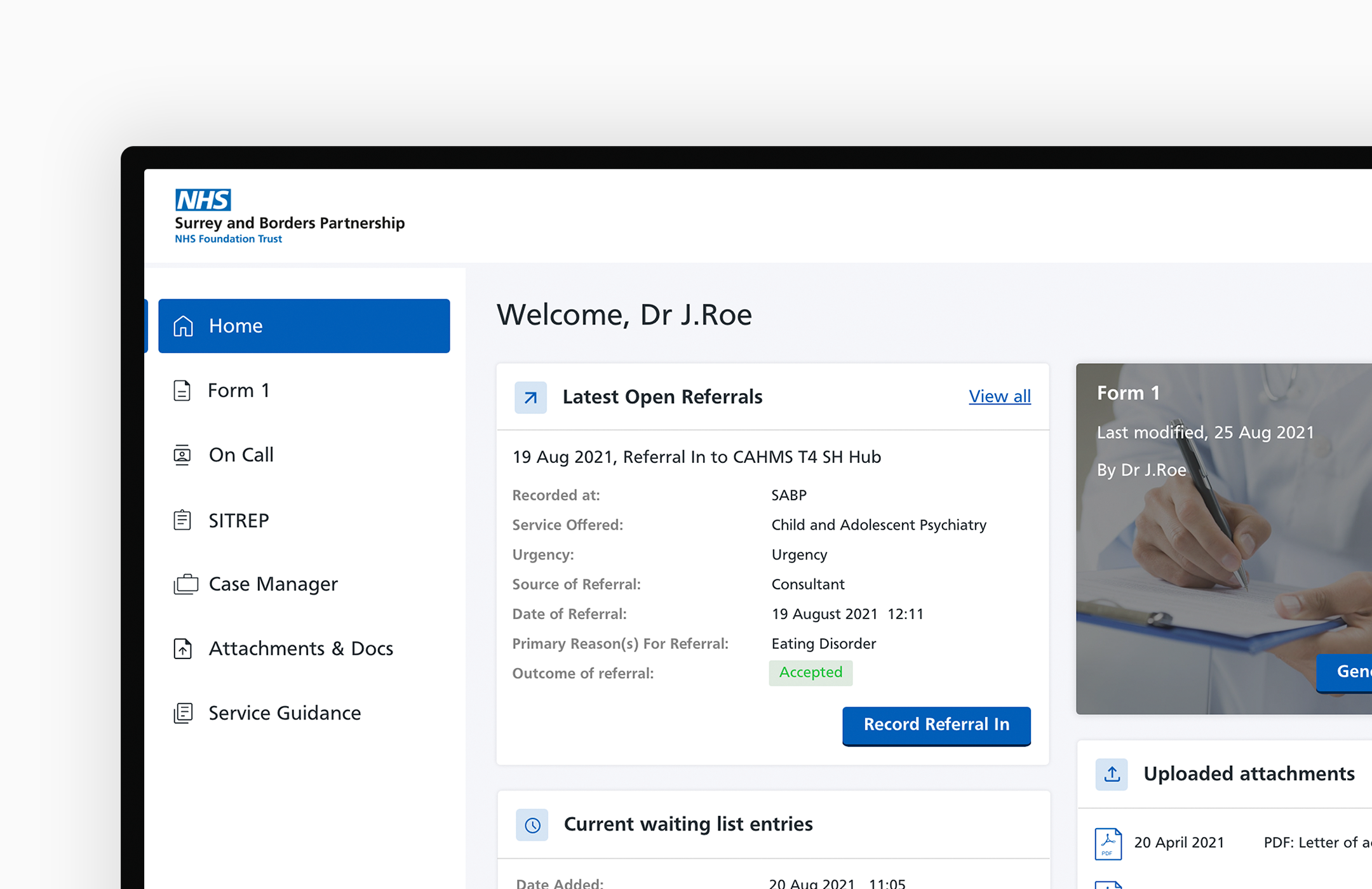Click the SITREP clipboard icon
This screenshot has height=889, width=1372.
pos(182,520)
